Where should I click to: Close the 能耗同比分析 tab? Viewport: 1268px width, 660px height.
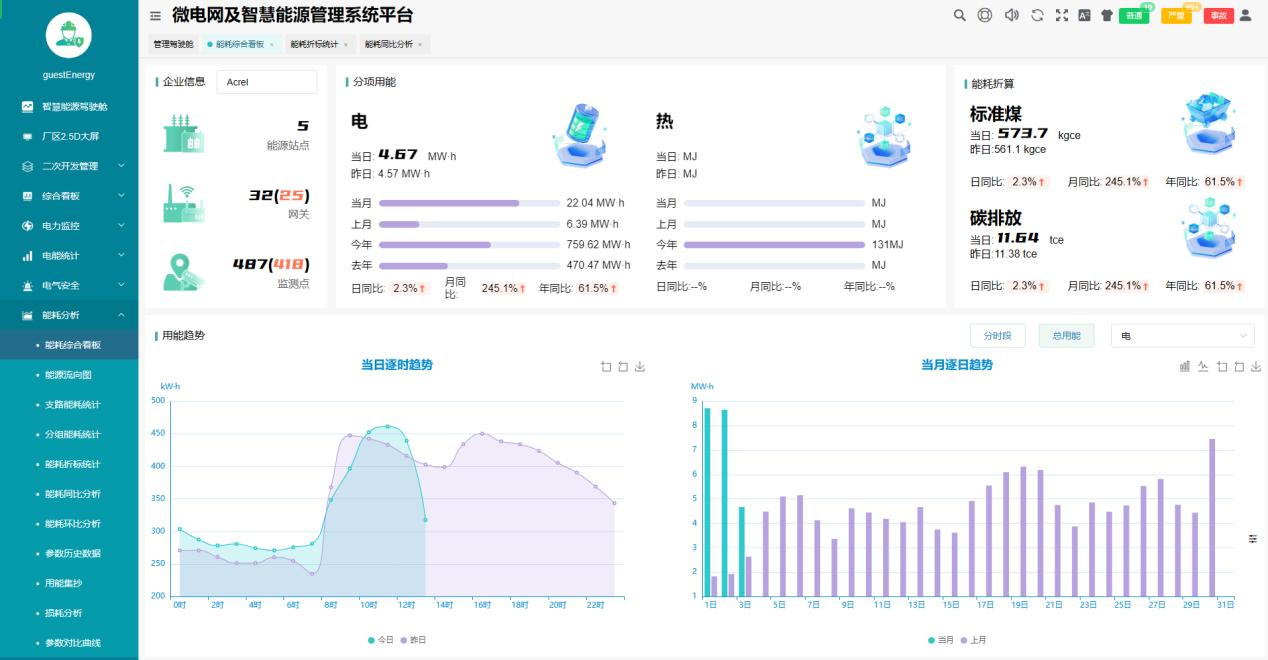click(420, 45)
